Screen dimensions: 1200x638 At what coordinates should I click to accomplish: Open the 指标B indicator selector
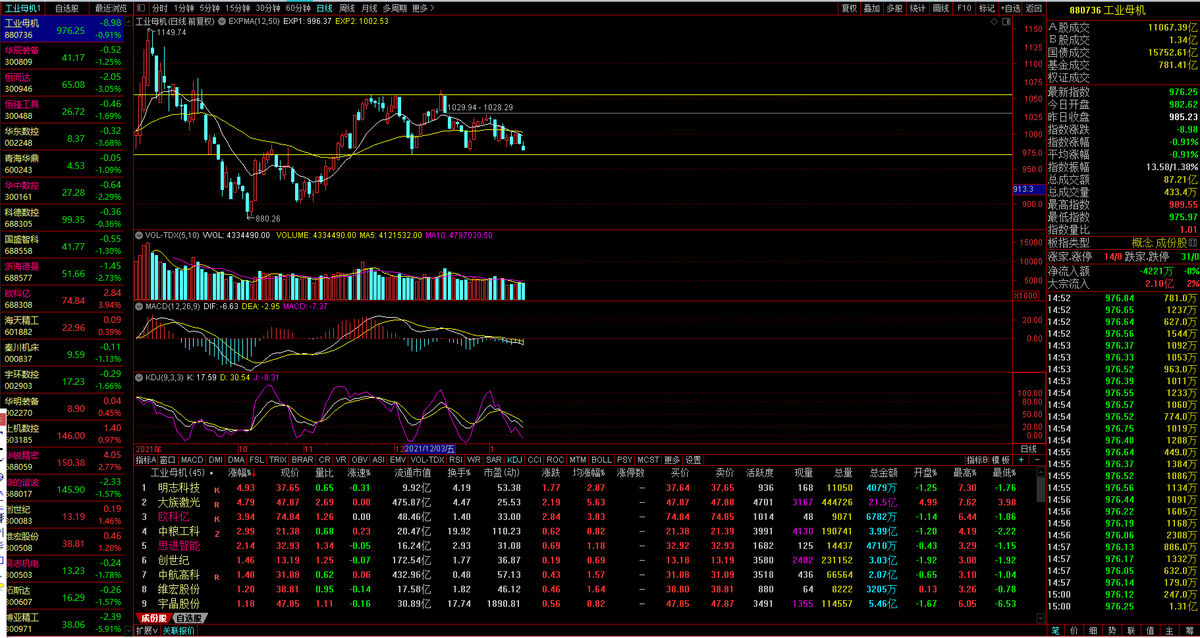tap(977, 460)
